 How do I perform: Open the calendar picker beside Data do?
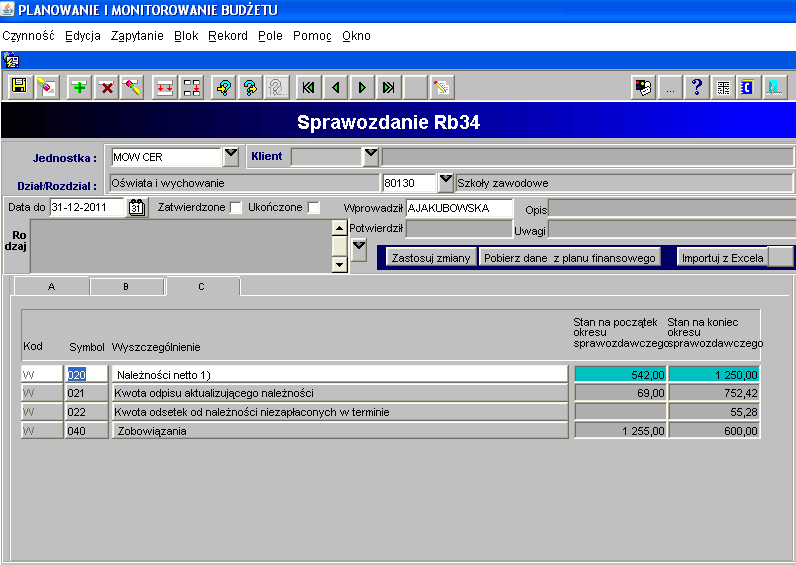click(x=137, y=208)
